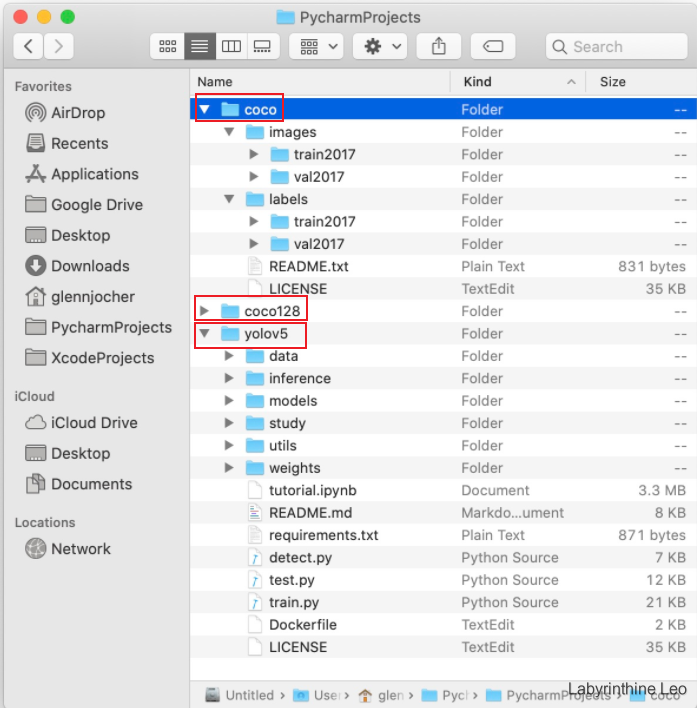Viewport: 697px width, 708px height.
Task: Switch to gallery view in toolbar
Action: pos(262,46)
